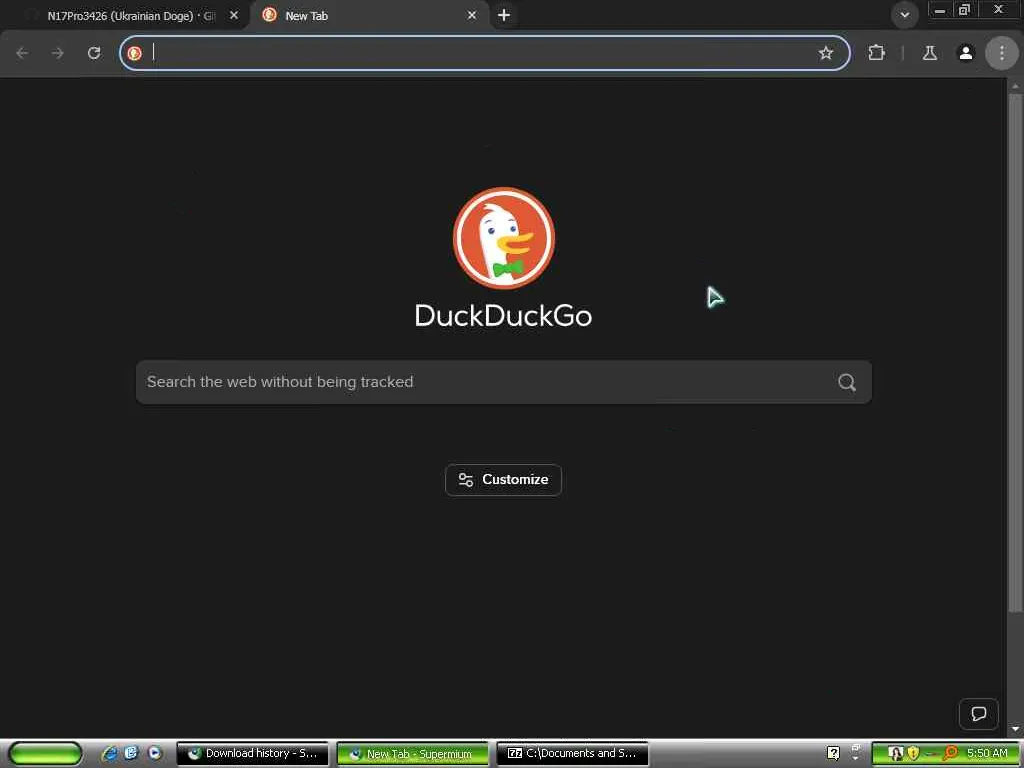Click the 5:50 AM clock
1024x768 pixels.
(987, 753)
